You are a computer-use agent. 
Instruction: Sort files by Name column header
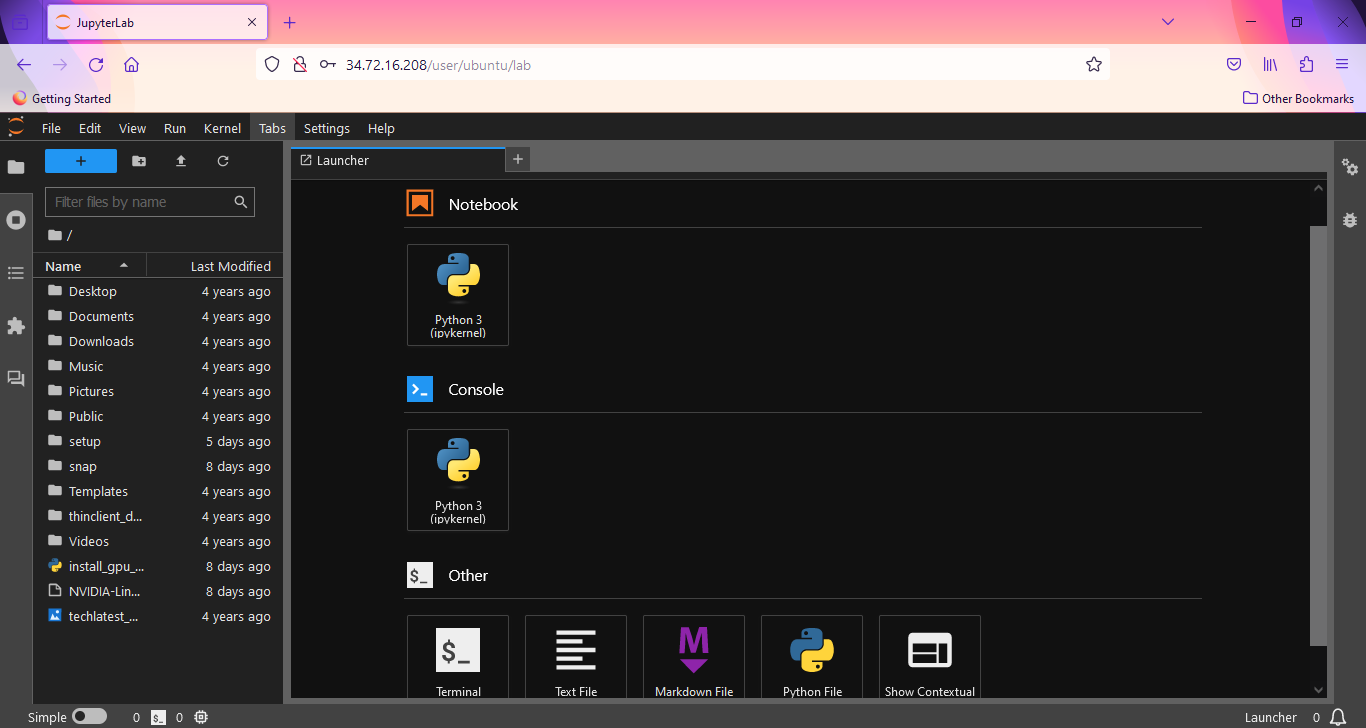pyautogui.click(x=90, y=266)
